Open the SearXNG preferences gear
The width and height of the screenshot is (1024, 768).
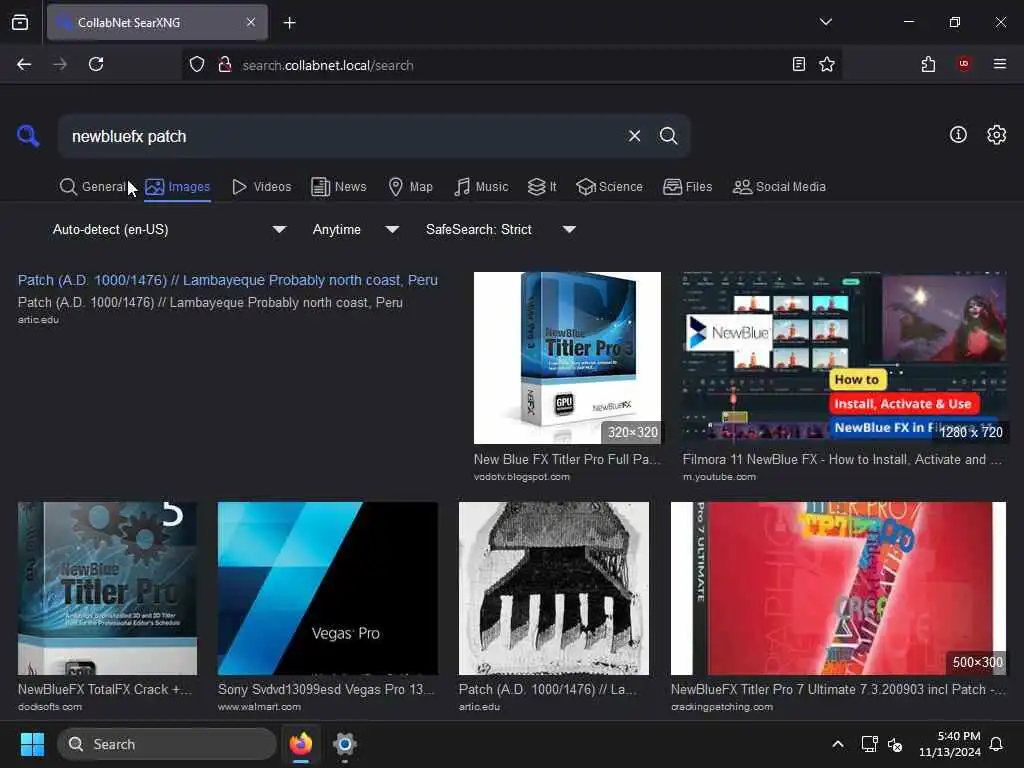(x=996, y=135)
